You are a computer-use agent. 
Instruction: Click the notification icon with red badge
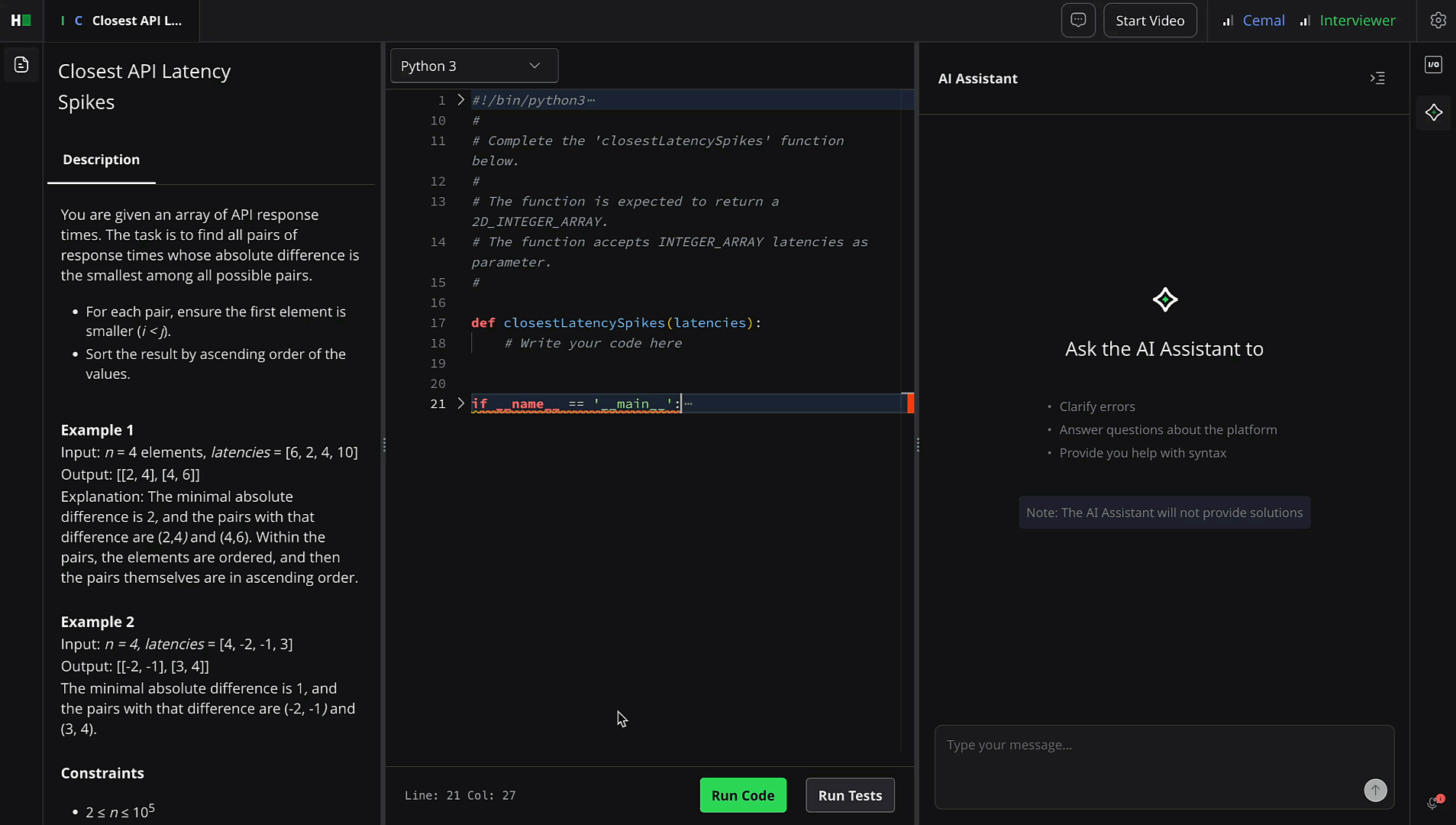(x=1432, y=802)
